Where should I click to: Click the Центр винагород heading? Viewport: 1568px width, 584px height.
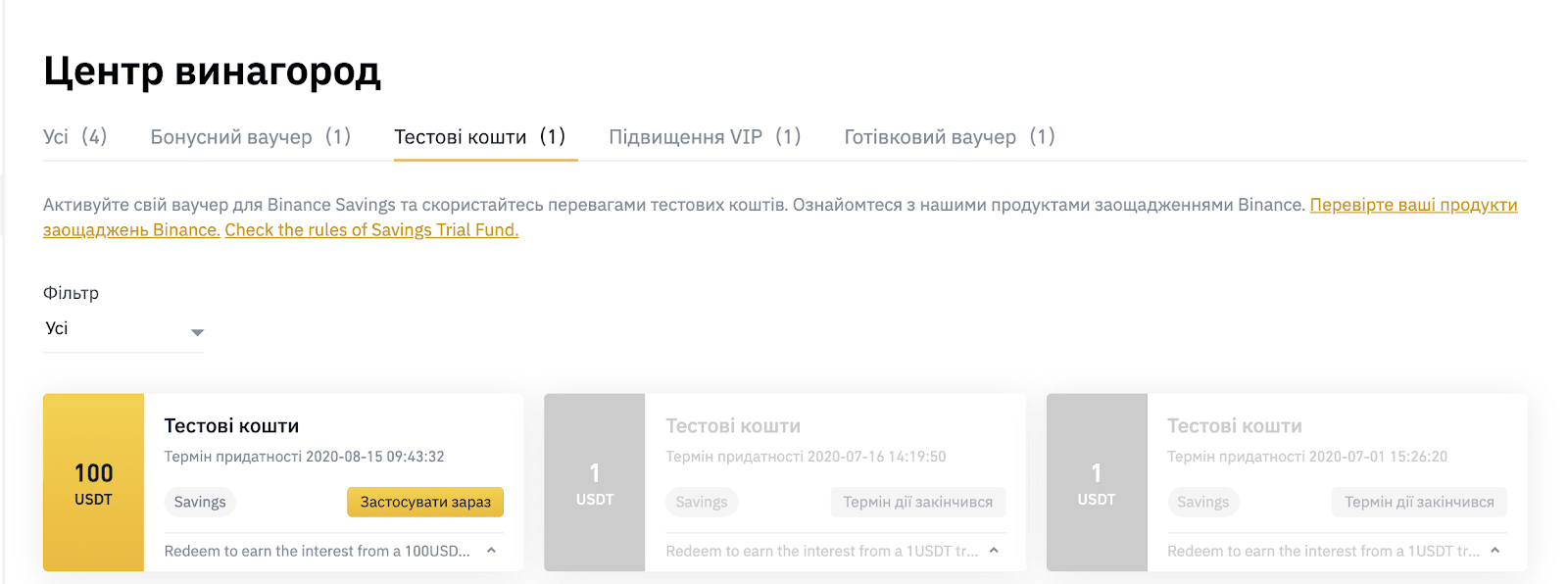[212, 71]
